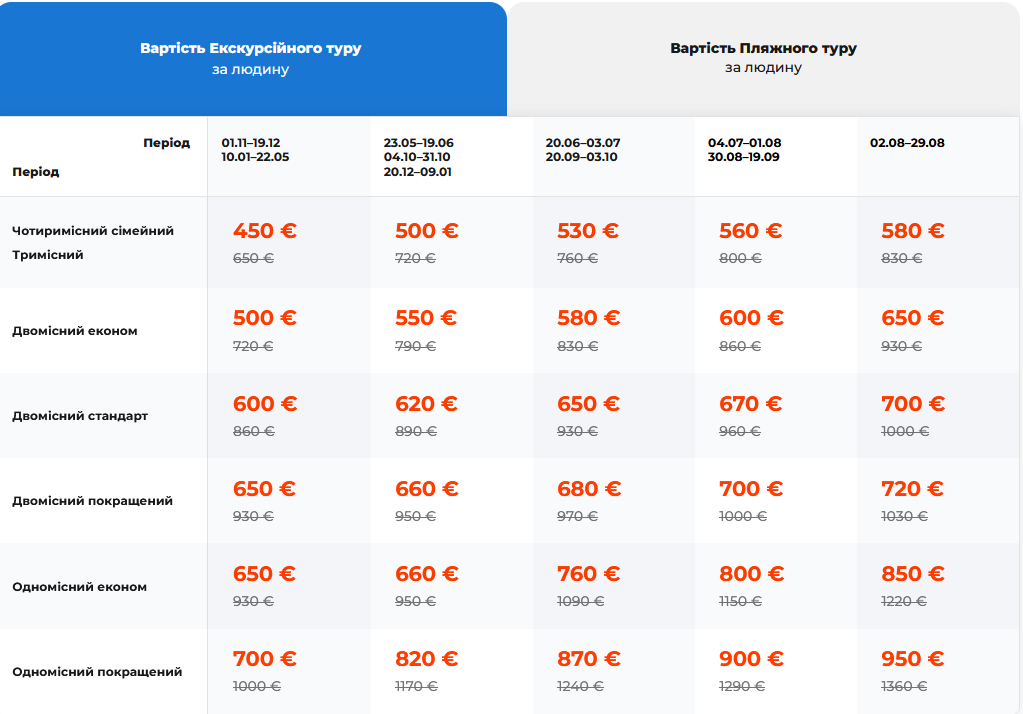Click the Одномісний покращений row label

coord(97,672)
